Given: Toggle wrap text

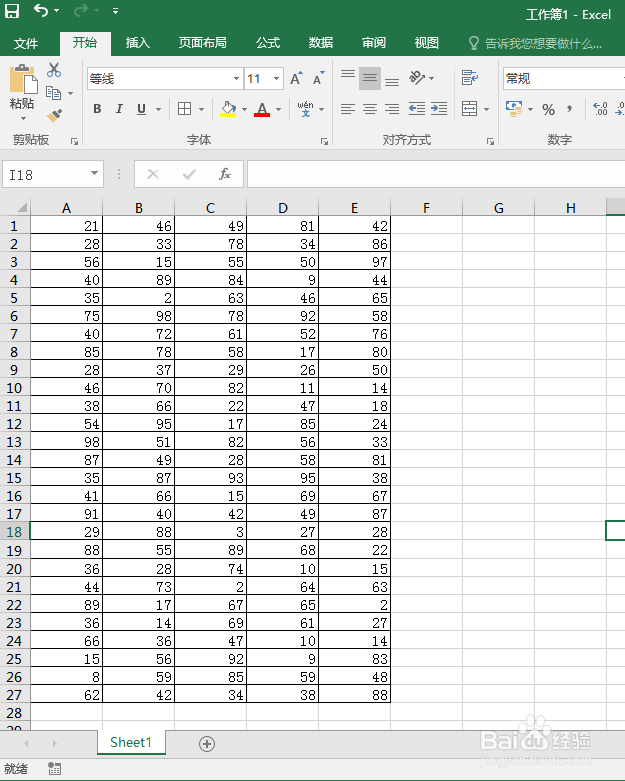Looking at the screenshot, I should [470, 78].
